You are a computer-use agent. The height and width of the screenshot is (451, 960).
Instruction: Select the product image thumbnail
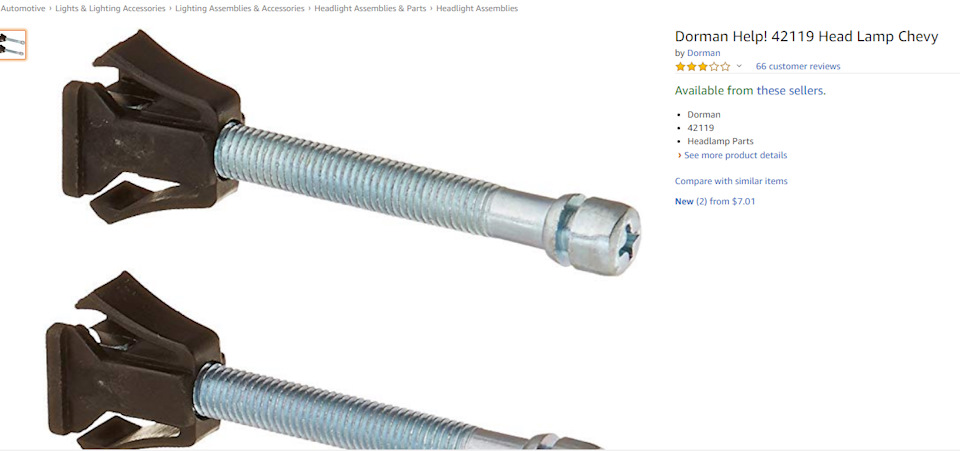(x=12, y=45)
